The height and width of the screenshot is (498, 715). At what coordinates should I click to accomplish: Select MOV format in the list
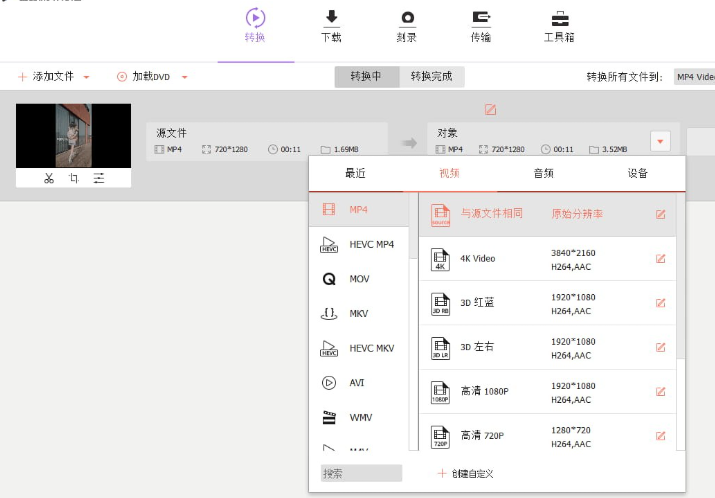click(x=359, y=279)
